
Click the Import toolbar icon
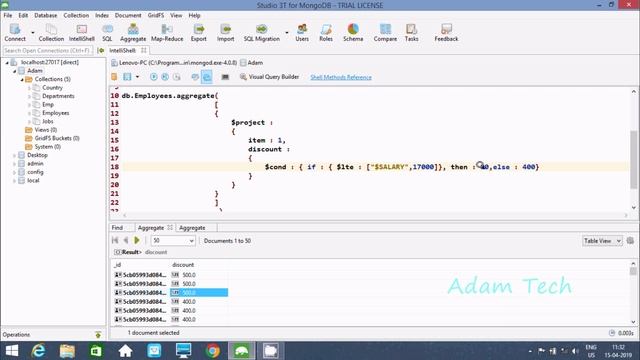[x=225, y=33]
